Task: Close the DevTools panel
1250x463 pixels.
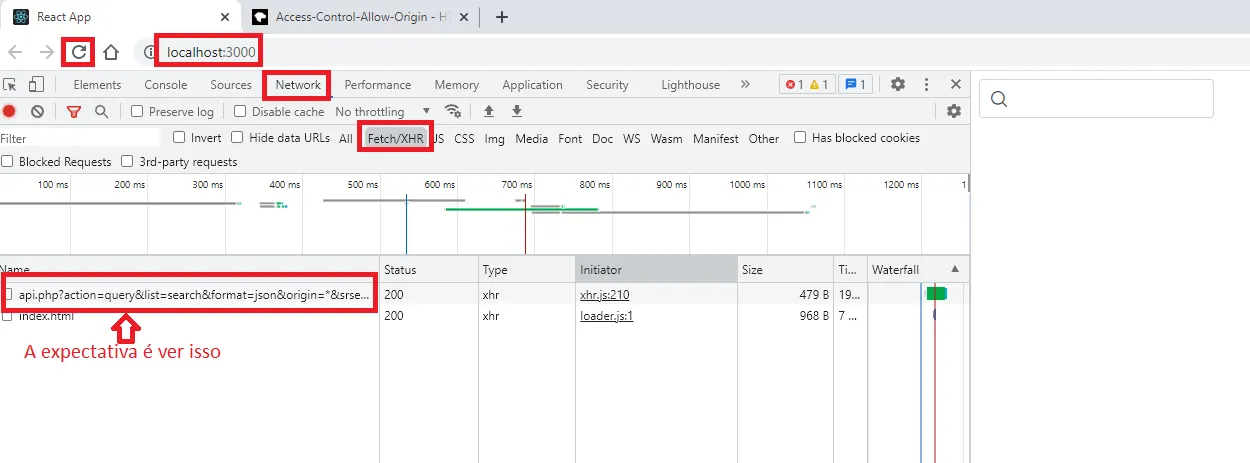Action: coord(956,85)
